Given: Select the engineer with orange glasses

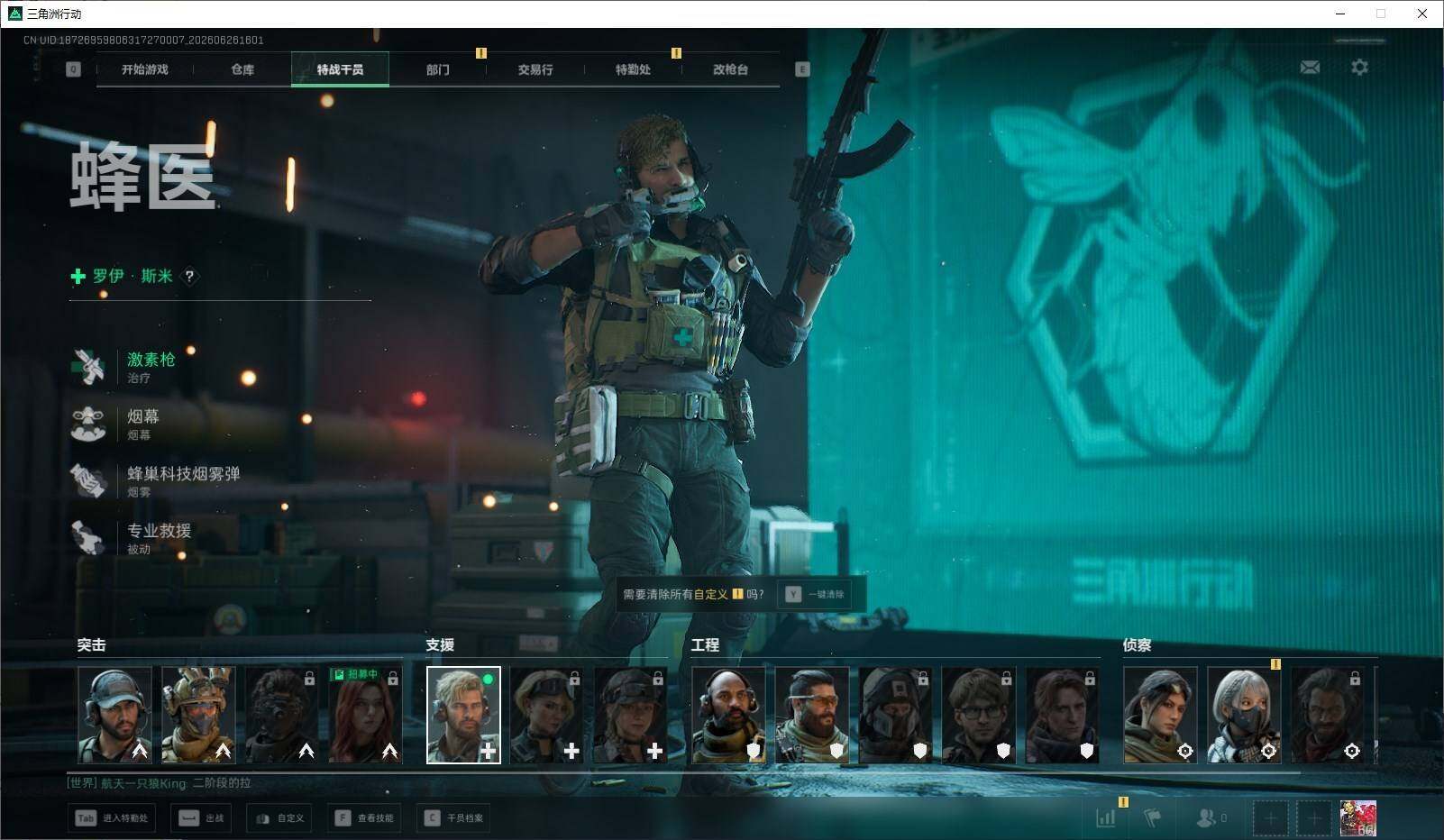Looking at the screenshot, I should [812, 715].
